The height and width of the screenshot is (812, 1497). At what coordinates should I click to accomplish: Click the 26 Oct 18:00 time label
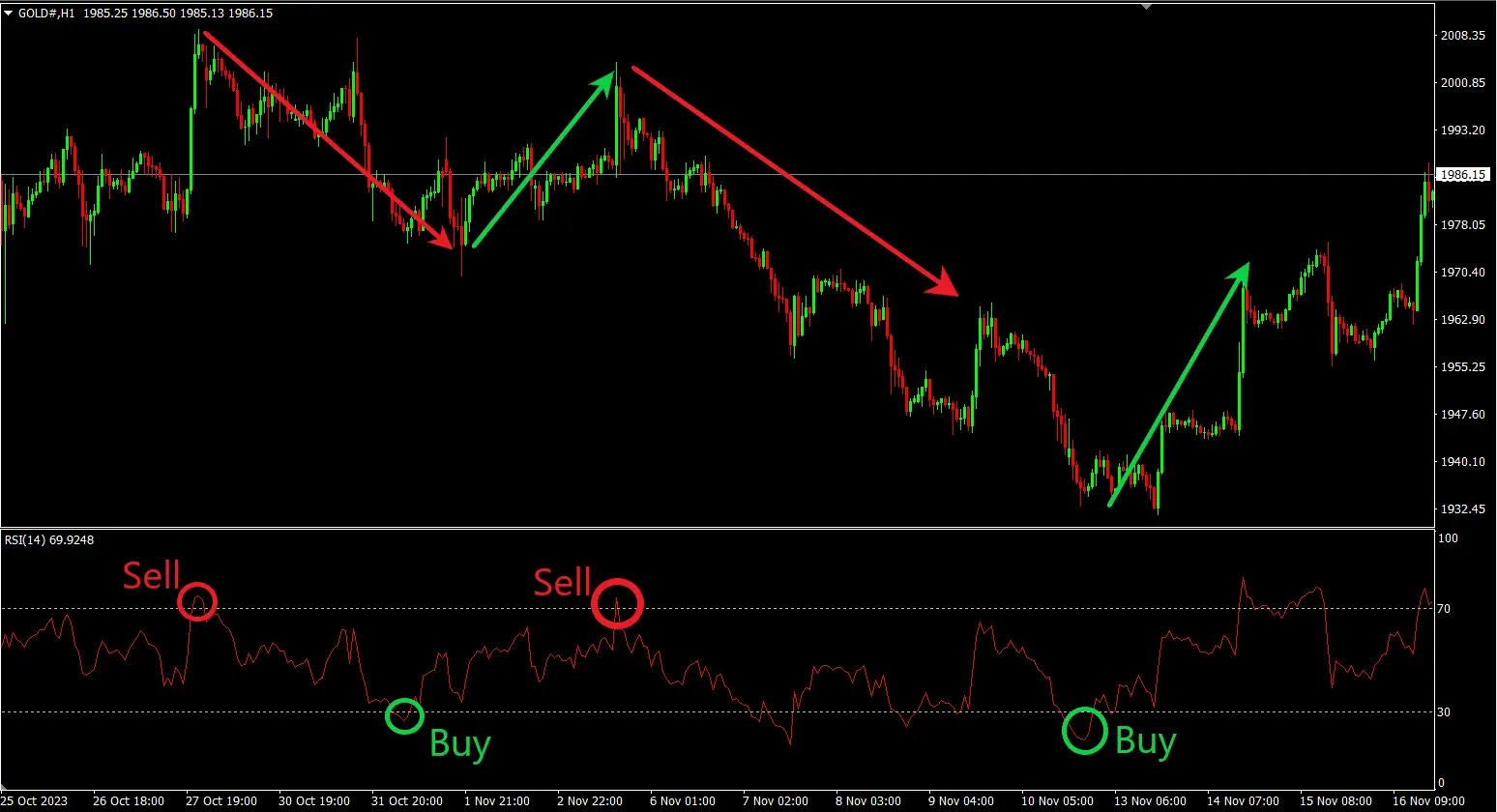(128, 801)
